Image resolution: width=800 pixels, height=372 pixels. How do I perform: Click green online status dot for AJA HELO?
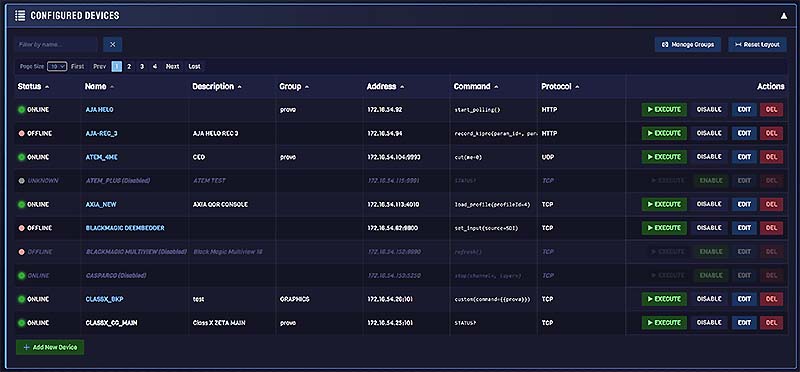click(21, 110)
